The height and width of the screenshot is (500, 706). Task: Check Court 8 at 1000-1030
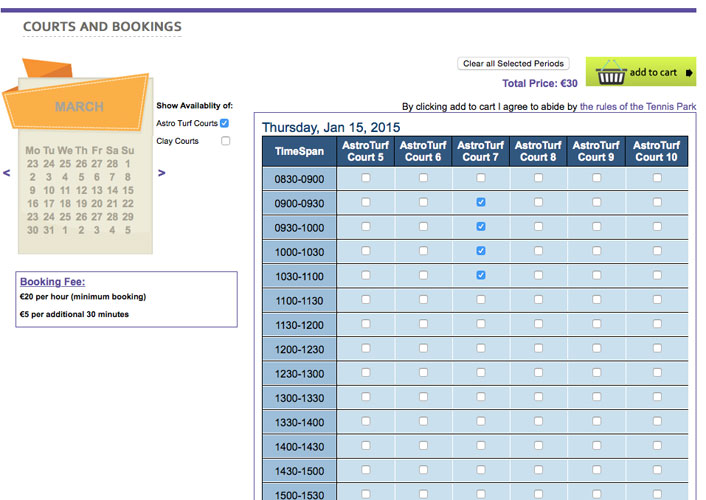point(539,250)
